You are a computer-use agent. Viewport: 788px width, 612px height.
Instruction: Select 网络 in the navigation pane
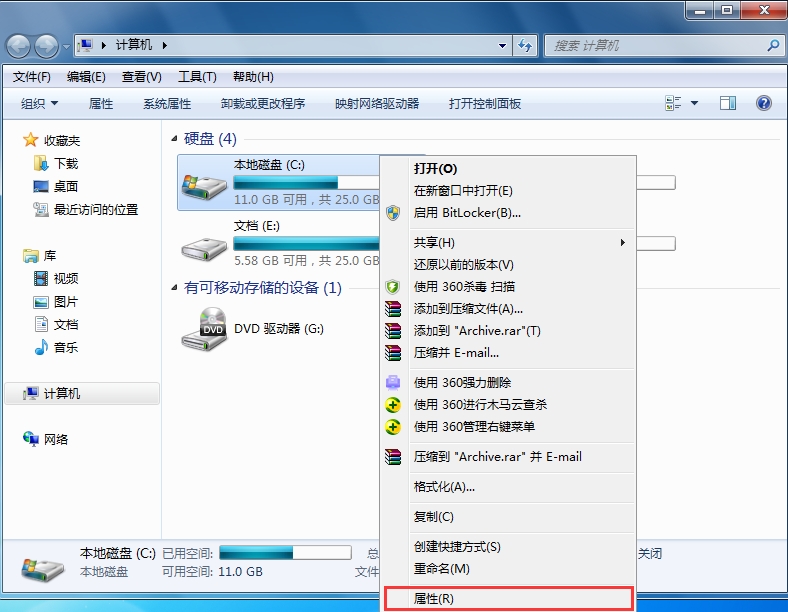pos(55,439)
